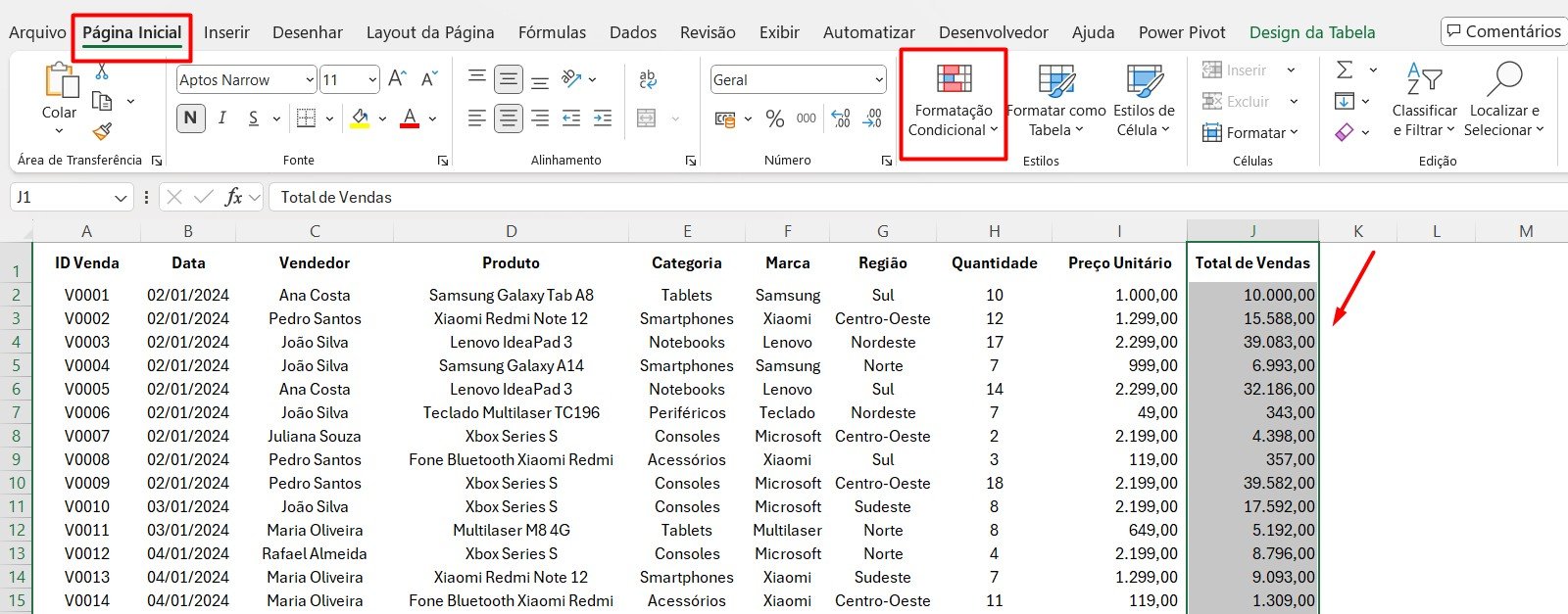Select the column J header
This screenshot has width=1568, height=614.
point(1252,231)
